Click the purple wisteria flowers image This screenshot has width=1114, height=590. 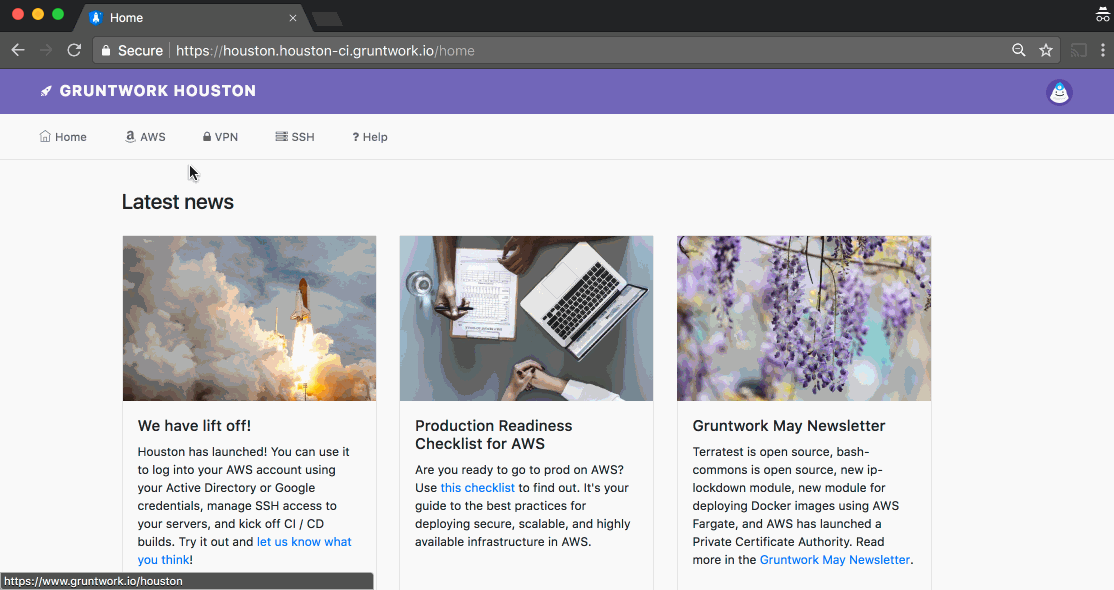tap(804, 318)
